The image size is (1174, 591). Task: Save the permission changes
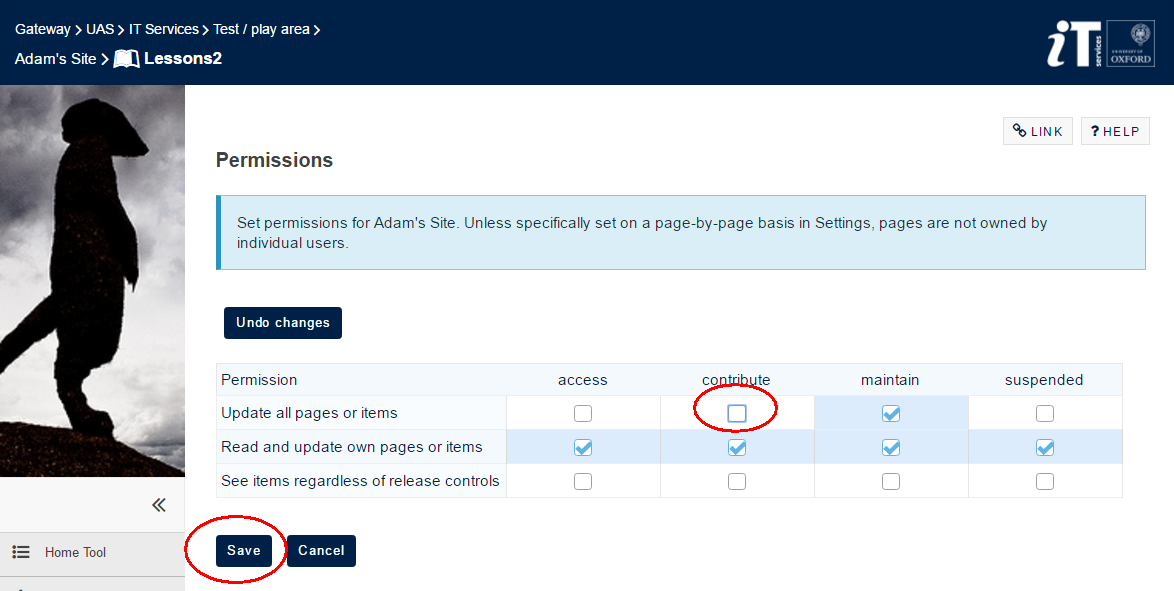coord(244,551)
